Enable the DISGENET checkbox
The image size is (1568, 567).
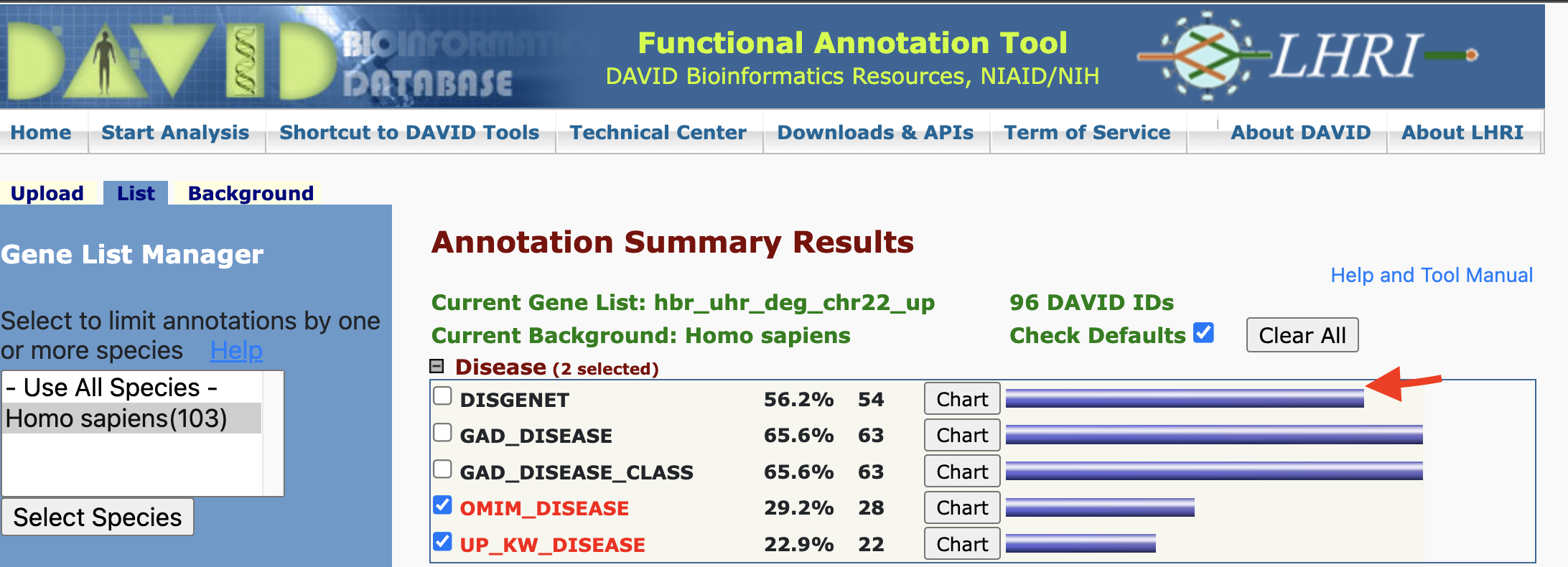[443, 396]
